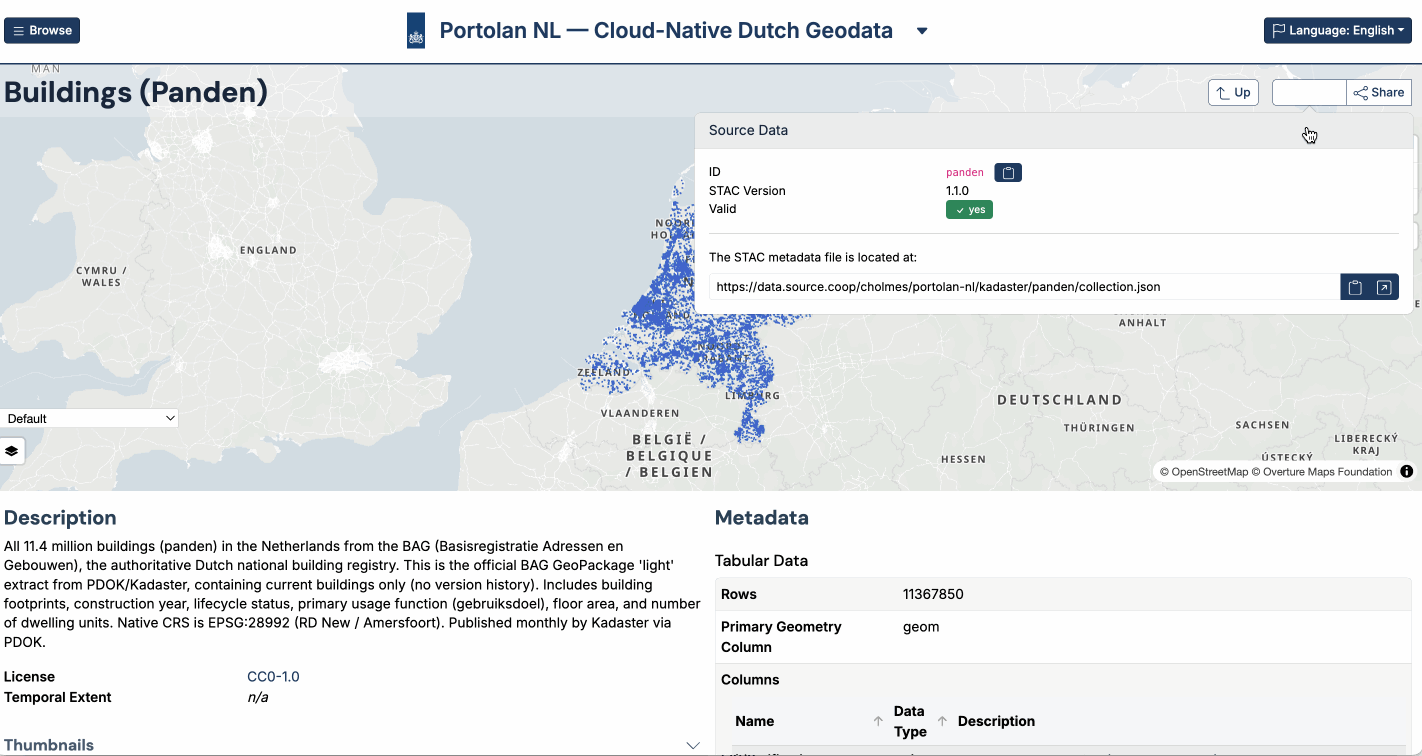Image resolution: width=1422 pixels, height=756 pixels.
Task: Click the Rows value 11367850
Action: 933,594
